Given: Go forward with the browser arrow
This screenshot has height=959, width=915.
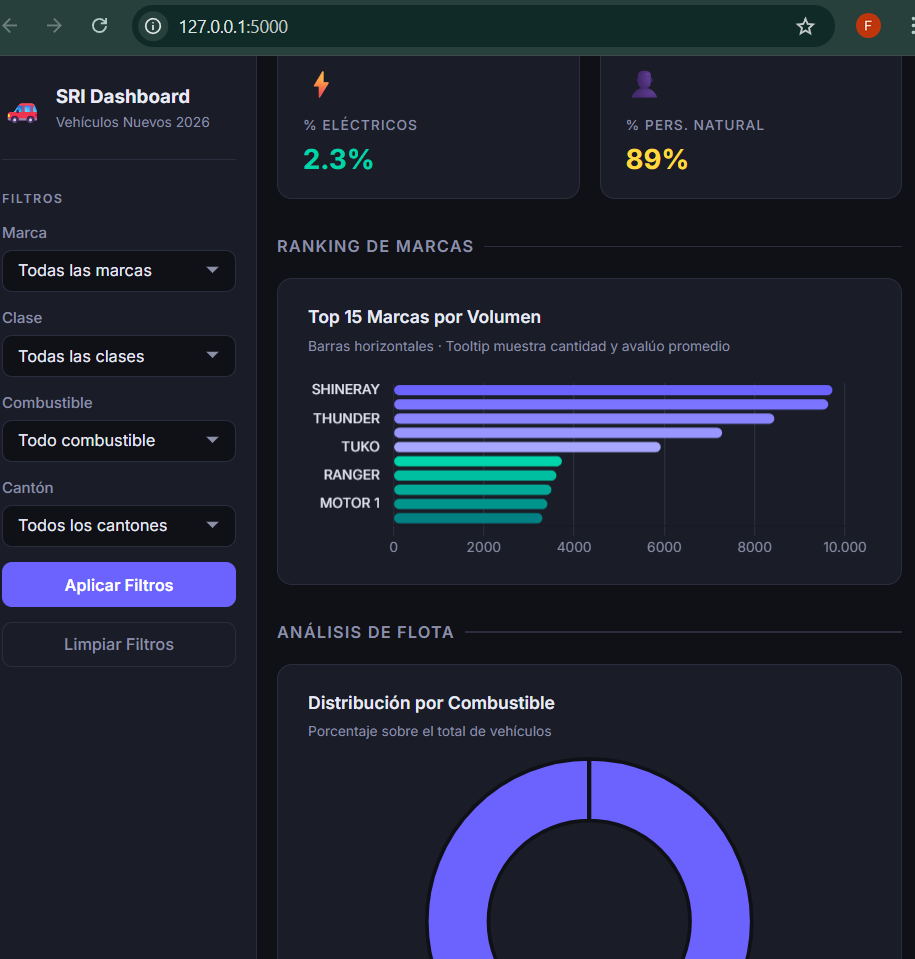Looking at the screenshot, I should 54,26.
